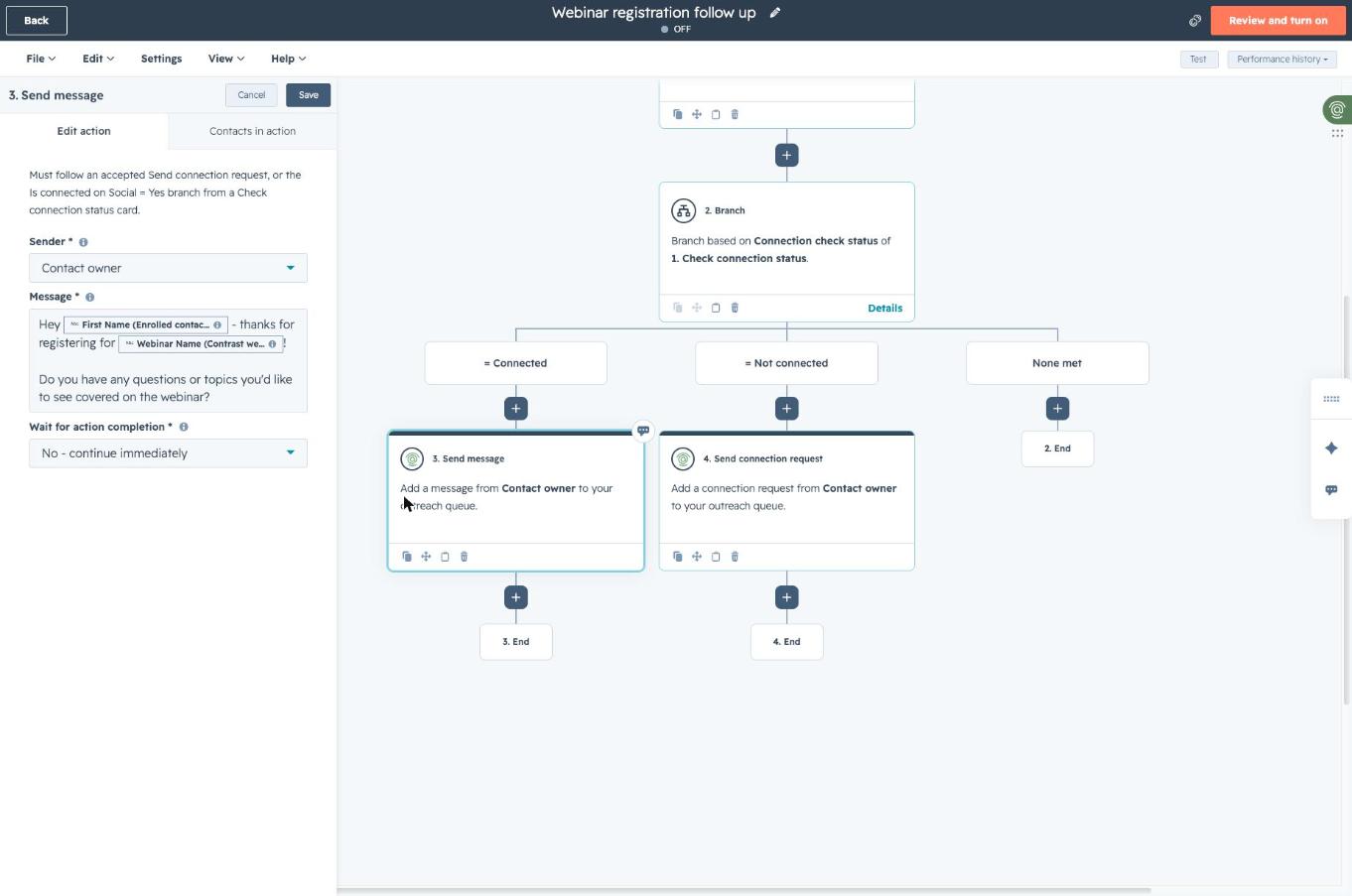The image size is (1352, 896).
Task: Click in the Message text box
Action: (168, 360)
